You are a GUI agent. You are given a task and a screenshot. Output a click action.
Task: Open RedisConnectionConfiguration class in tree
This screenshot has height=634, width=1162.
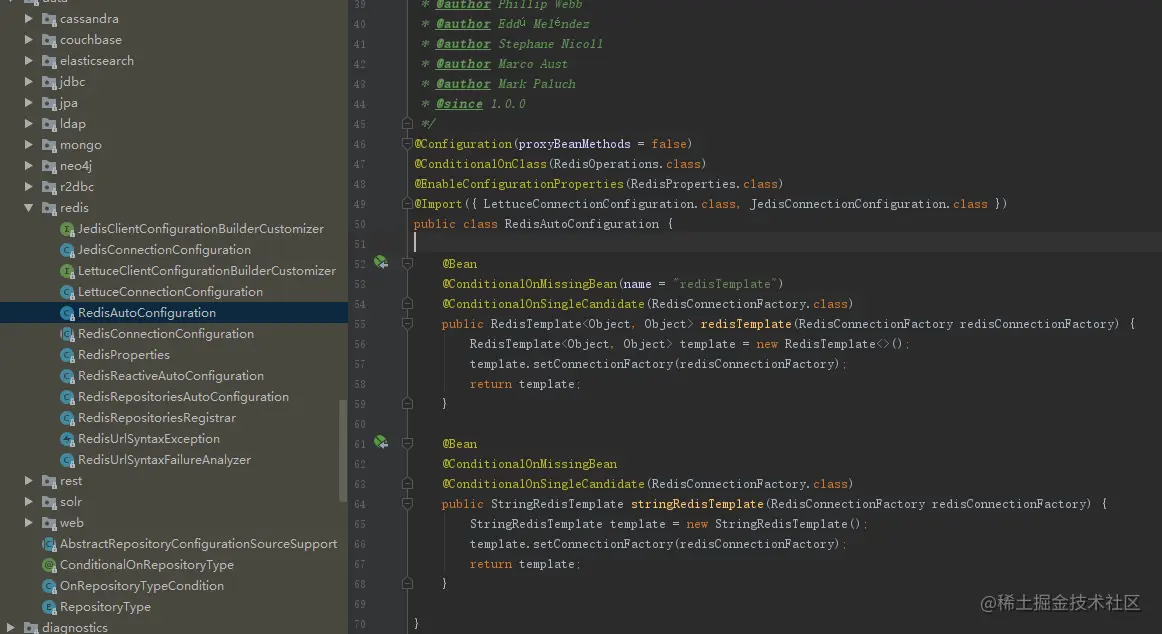pos(165,333)
